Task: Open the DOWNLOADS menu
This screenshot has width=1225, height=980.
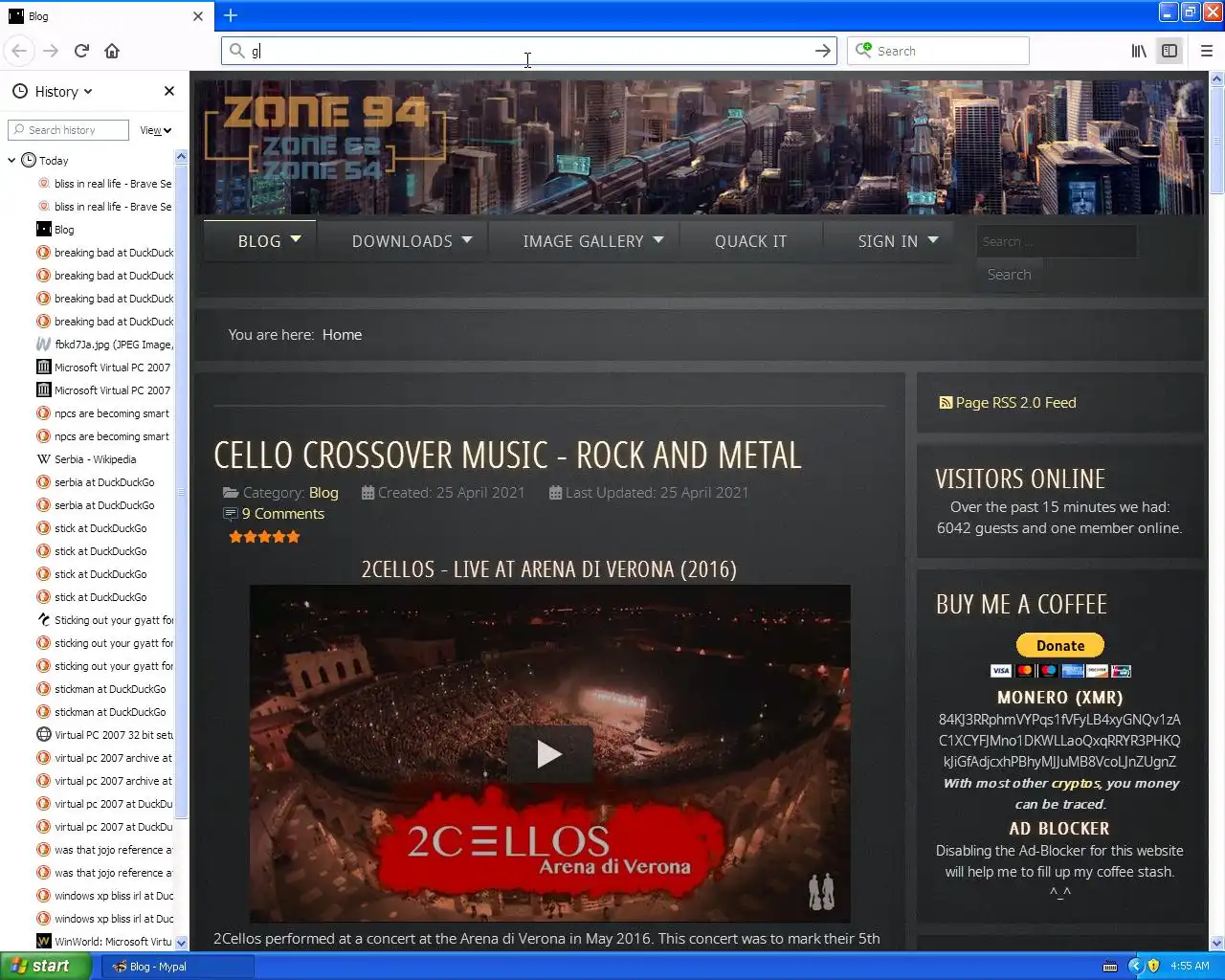Action: point(412,241)
